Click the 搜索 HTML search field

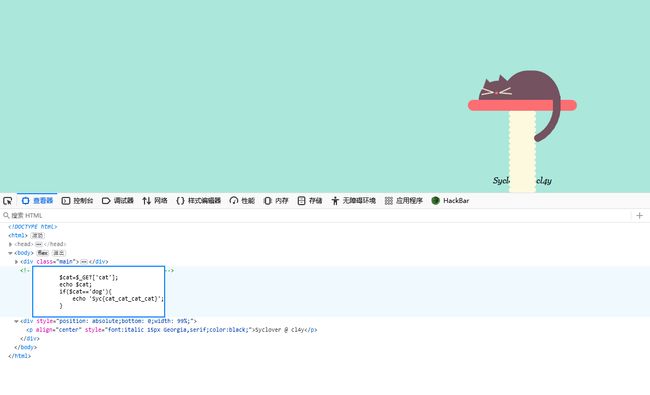click(x=315, y=216)
